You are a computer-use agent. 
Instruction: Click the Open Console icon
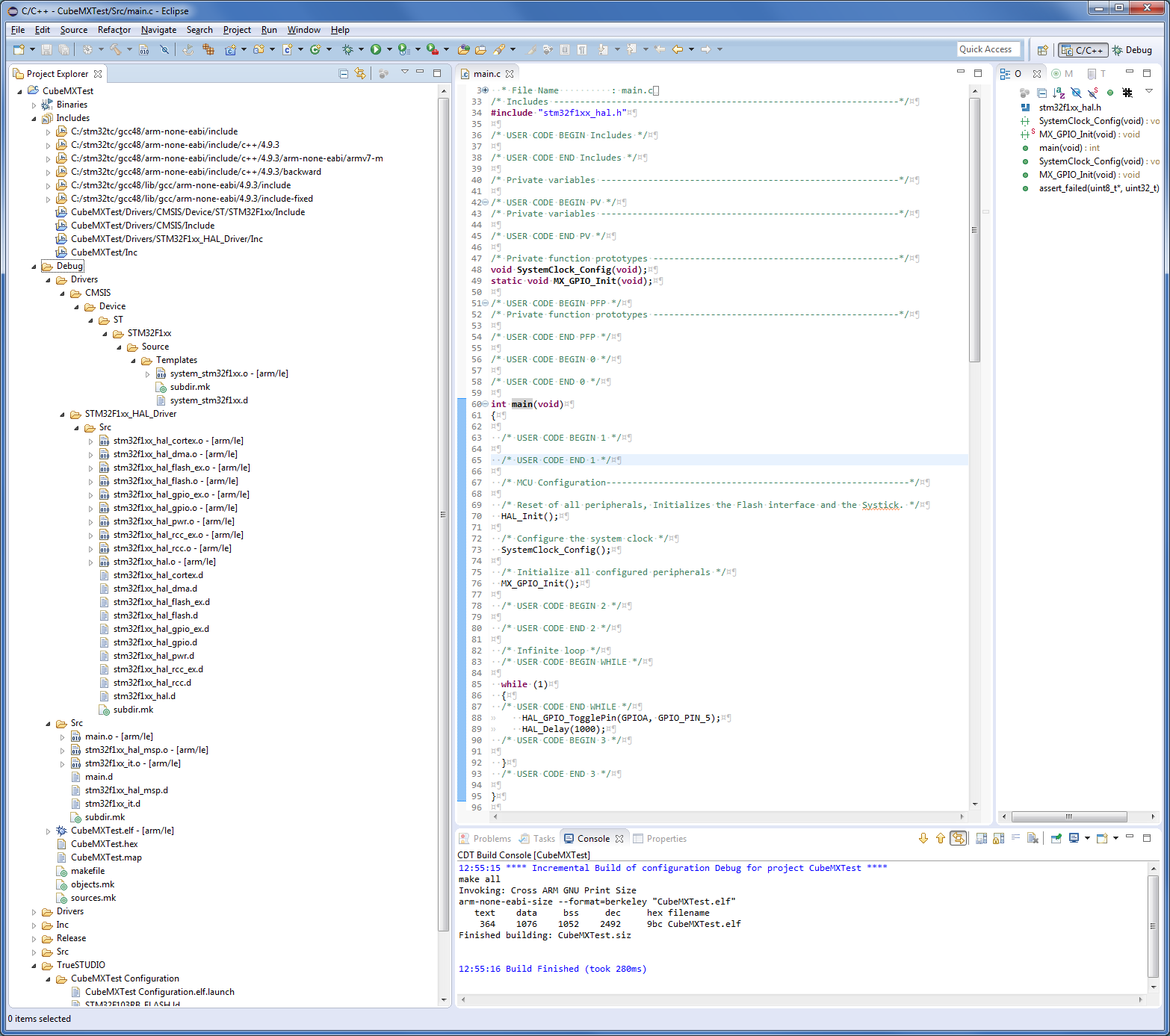pyautogui.click(x=1102, y=838)
